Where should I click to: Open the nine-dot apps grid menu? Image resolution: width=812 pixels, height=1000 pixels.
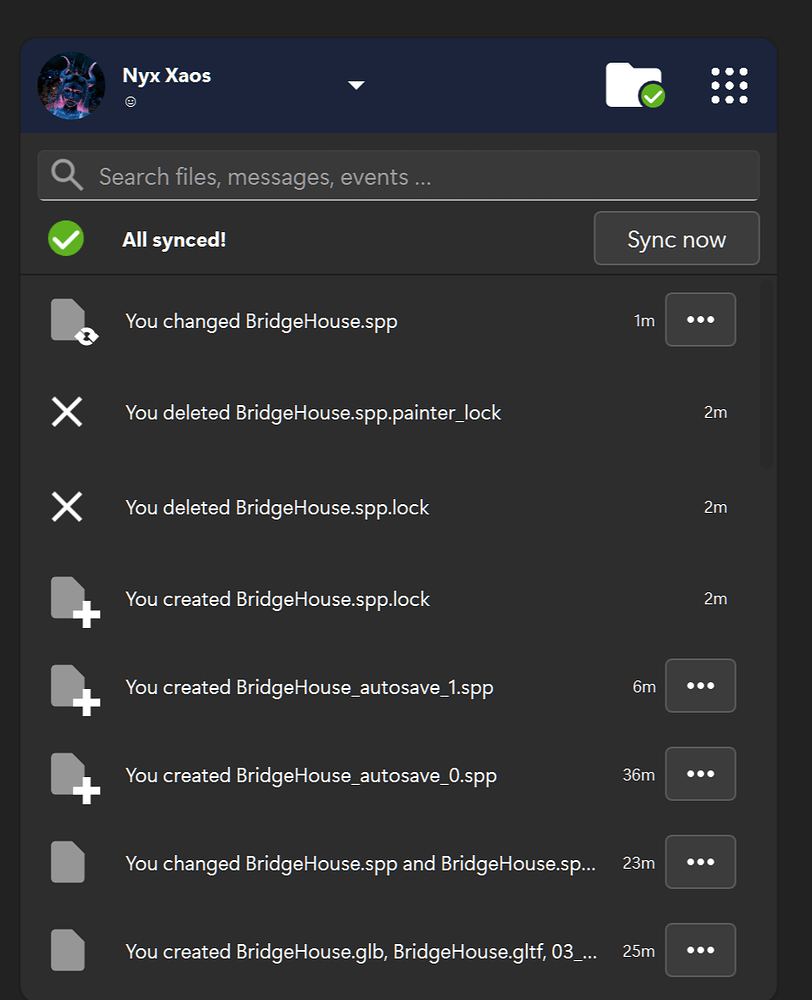pyautogui.click(x=729, y=86)
